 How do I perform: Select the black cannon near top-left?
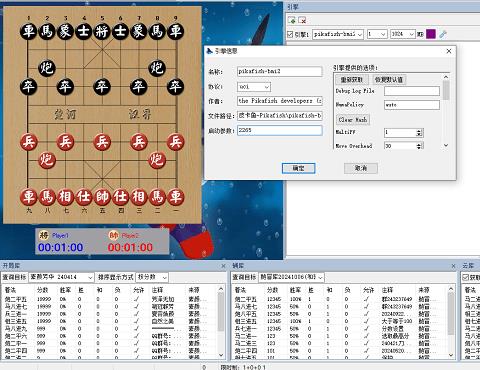pos(47,68)
